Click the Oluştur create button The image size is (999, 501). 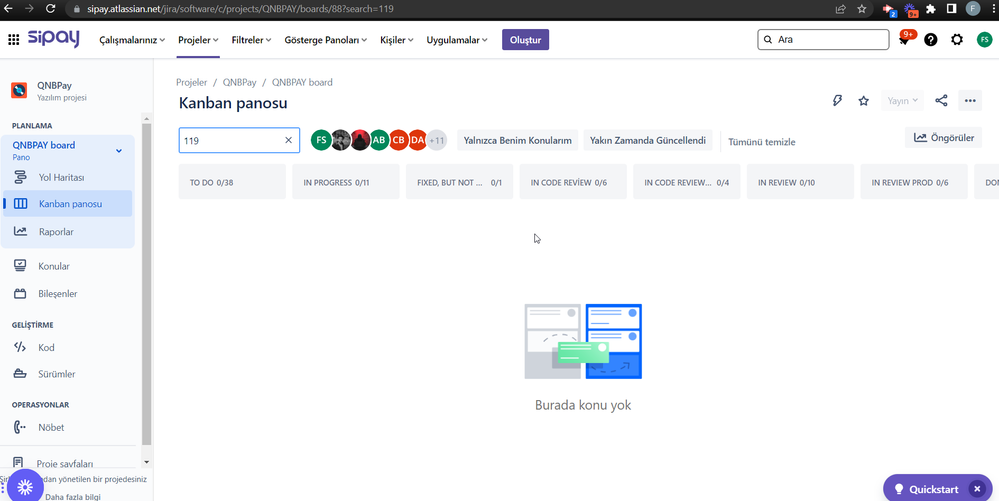[526, 40]
